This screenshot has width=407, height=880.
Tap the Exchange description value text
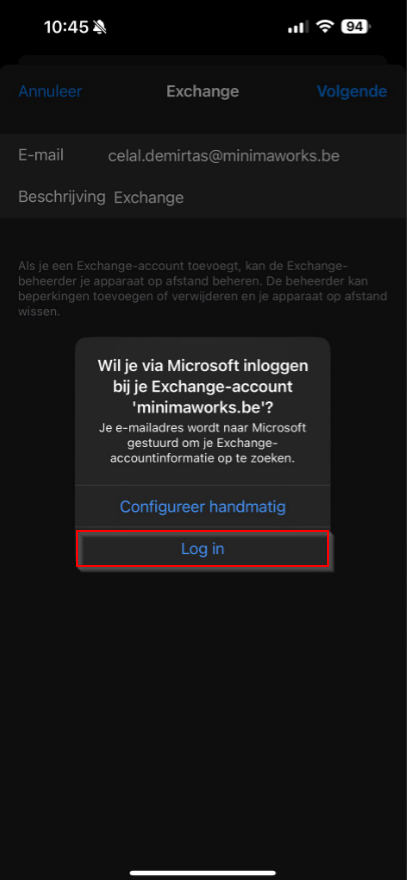[x=149, y=198]
